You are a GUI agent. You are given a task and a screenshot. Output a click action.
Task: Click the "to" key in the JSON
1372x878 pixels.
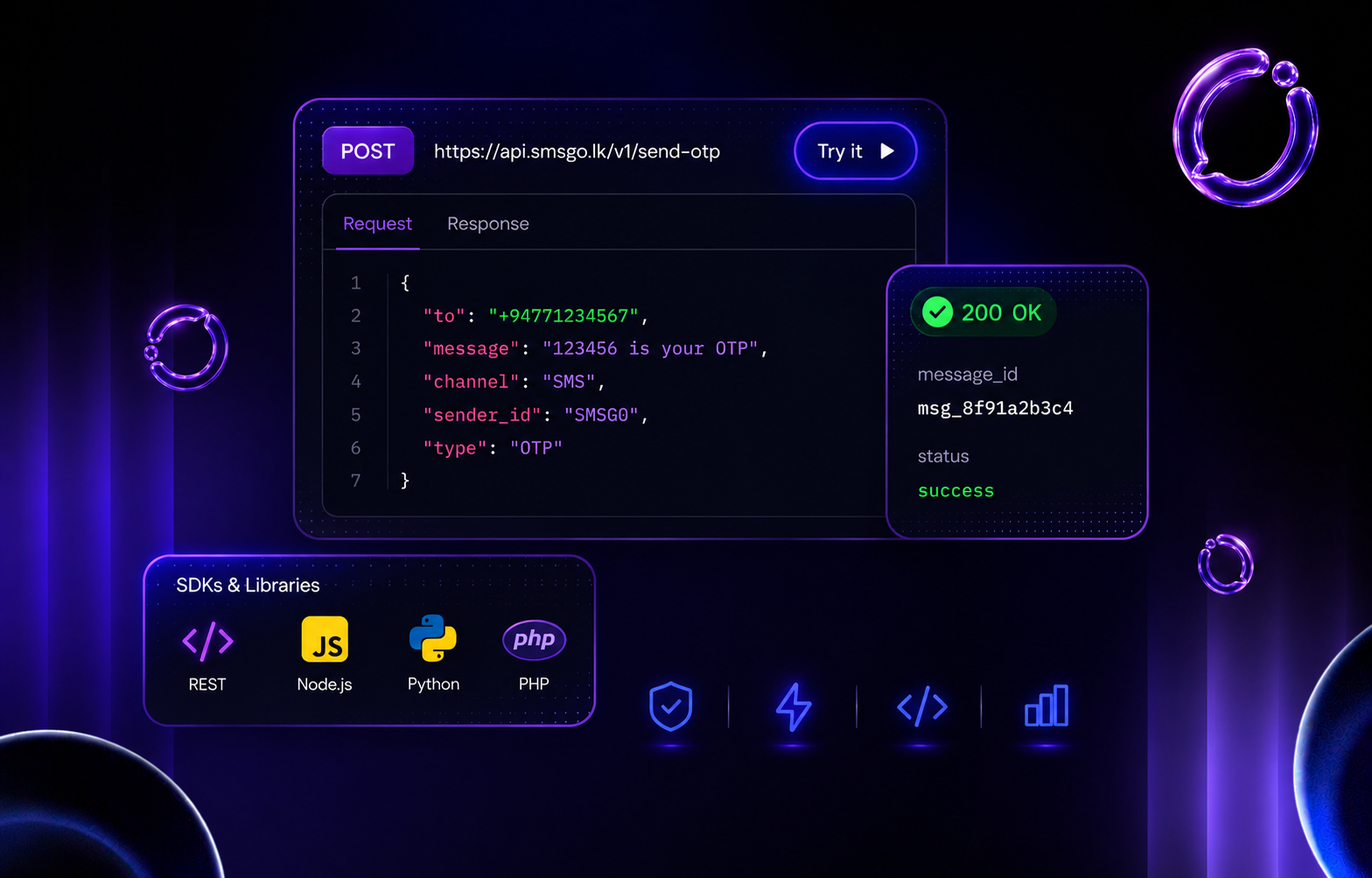point(444,315)
